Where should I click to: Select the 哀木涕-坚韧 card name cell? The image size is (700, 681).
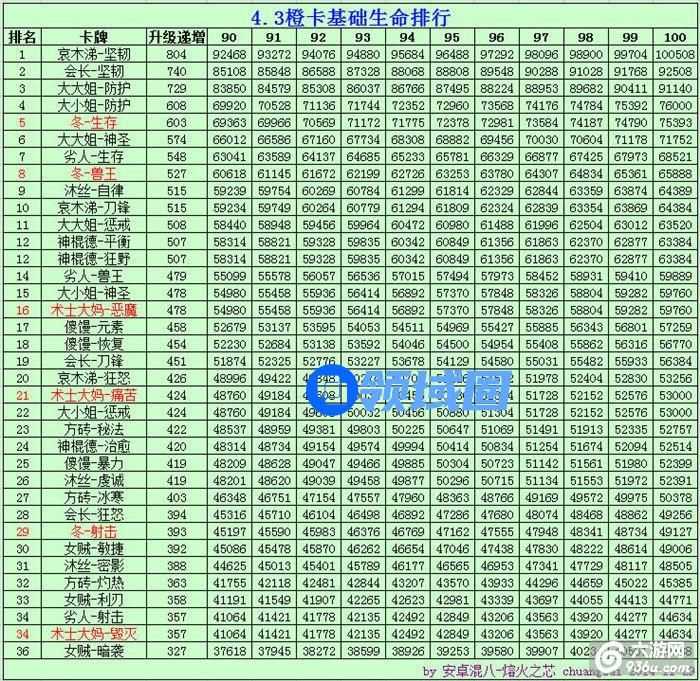[93, 53]
